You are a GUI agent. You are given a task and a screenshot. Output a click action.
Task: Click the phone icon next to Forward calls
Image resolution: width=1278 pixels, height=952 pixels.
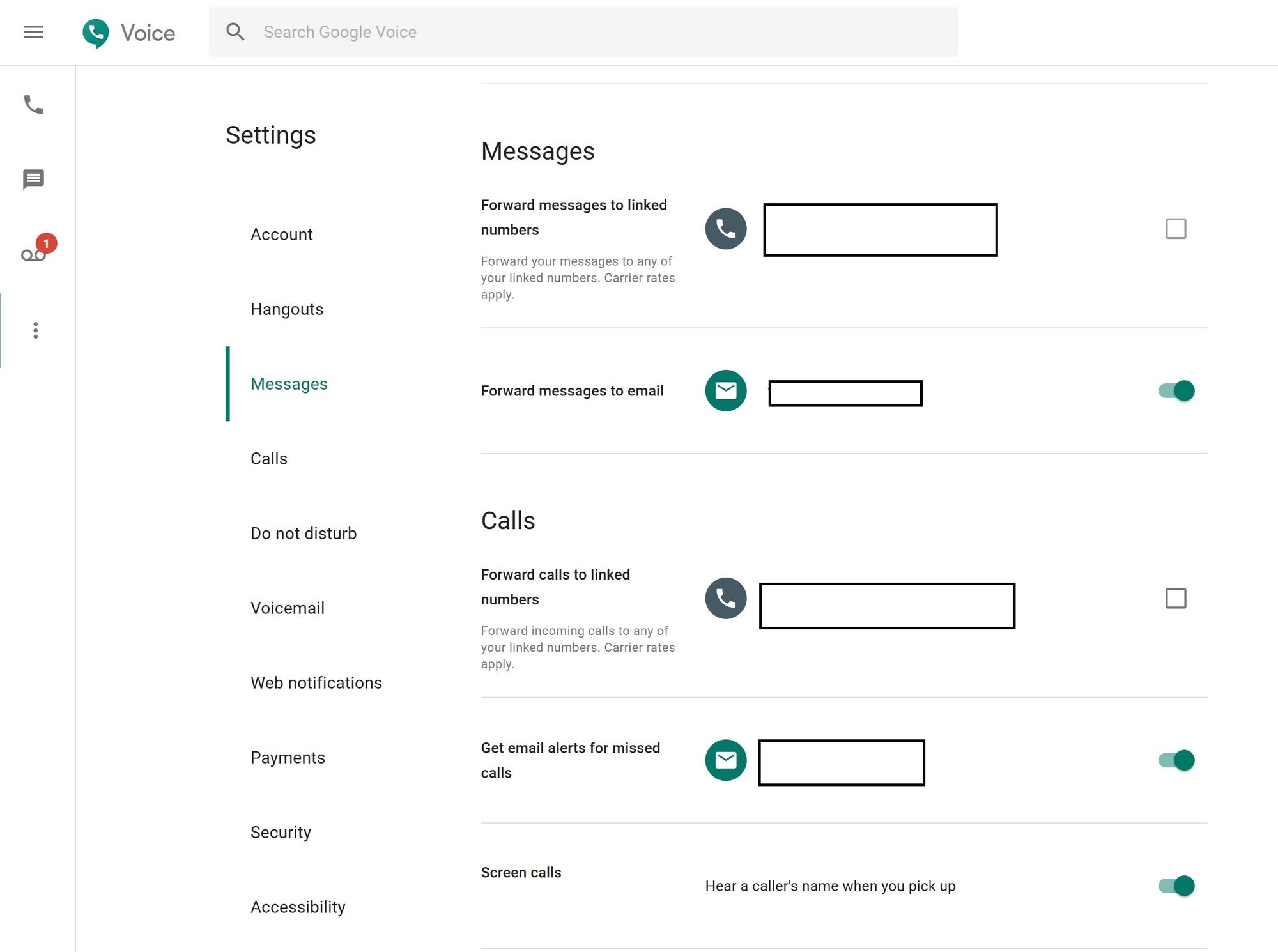[x=726, y=598]
